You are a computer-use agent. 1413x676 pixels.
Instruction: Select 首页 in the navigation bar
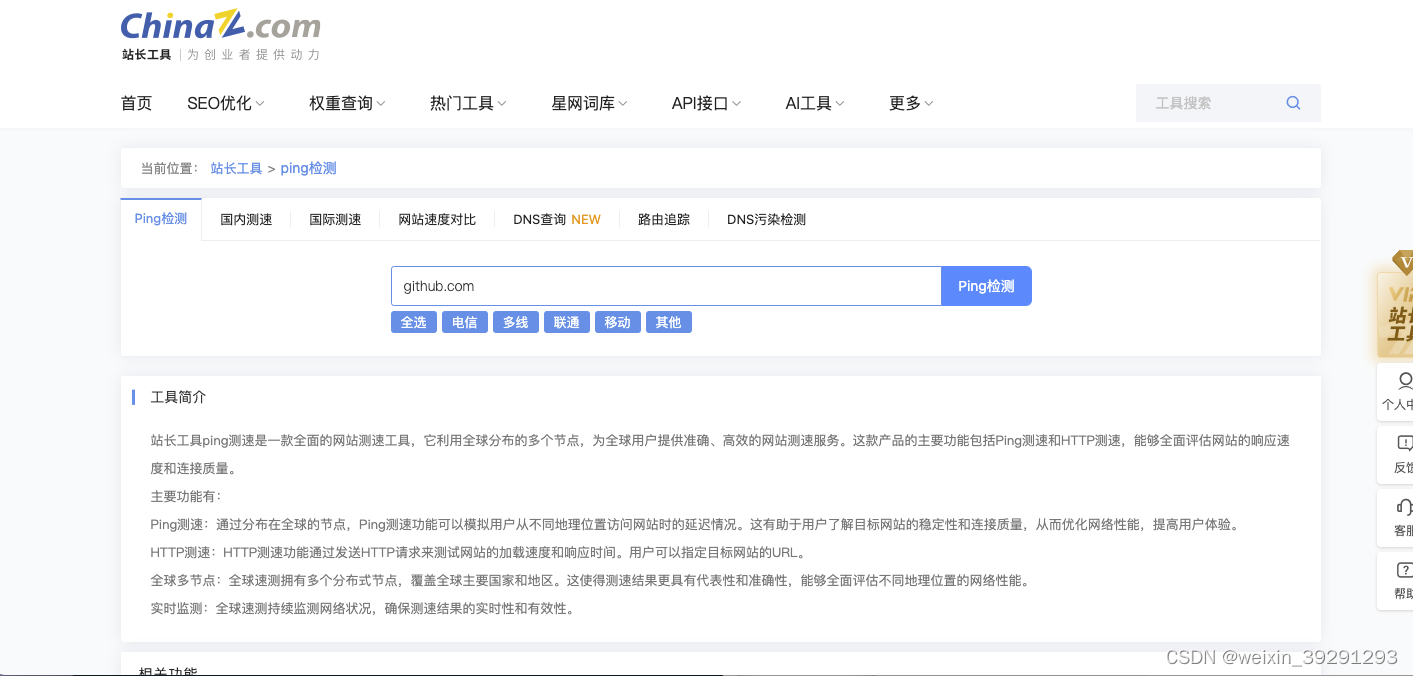[x=136, y=102]
